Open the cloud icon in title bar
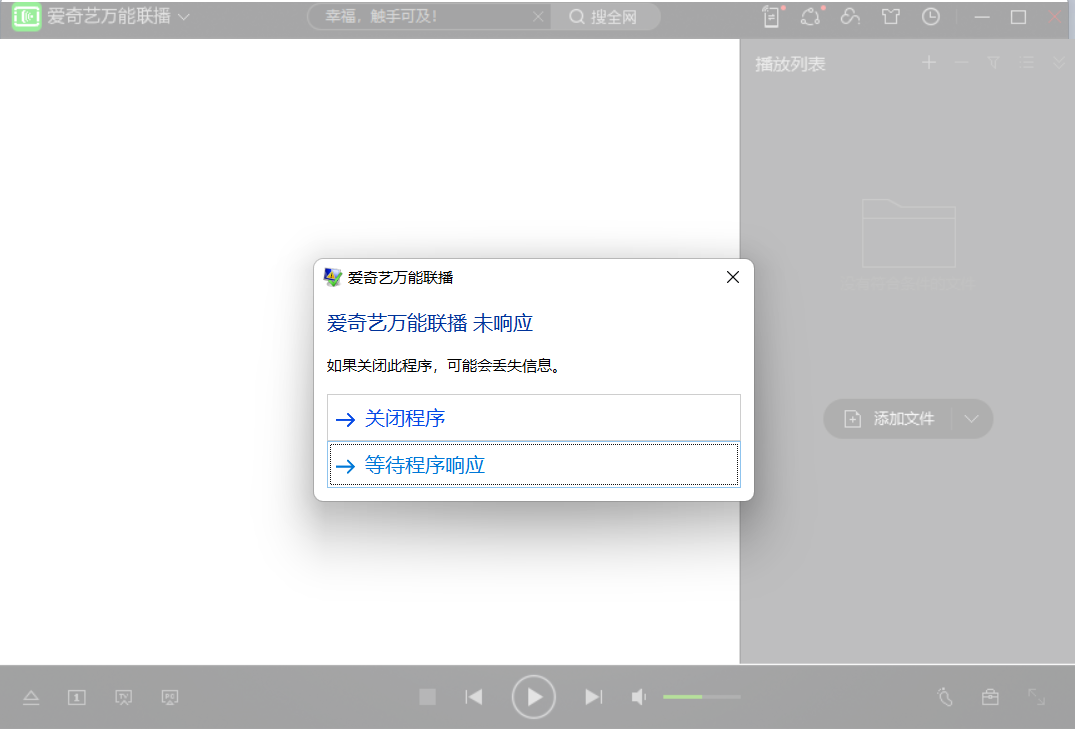The height and width of the screenshot is (729, 1075). (x=850, y=16)
